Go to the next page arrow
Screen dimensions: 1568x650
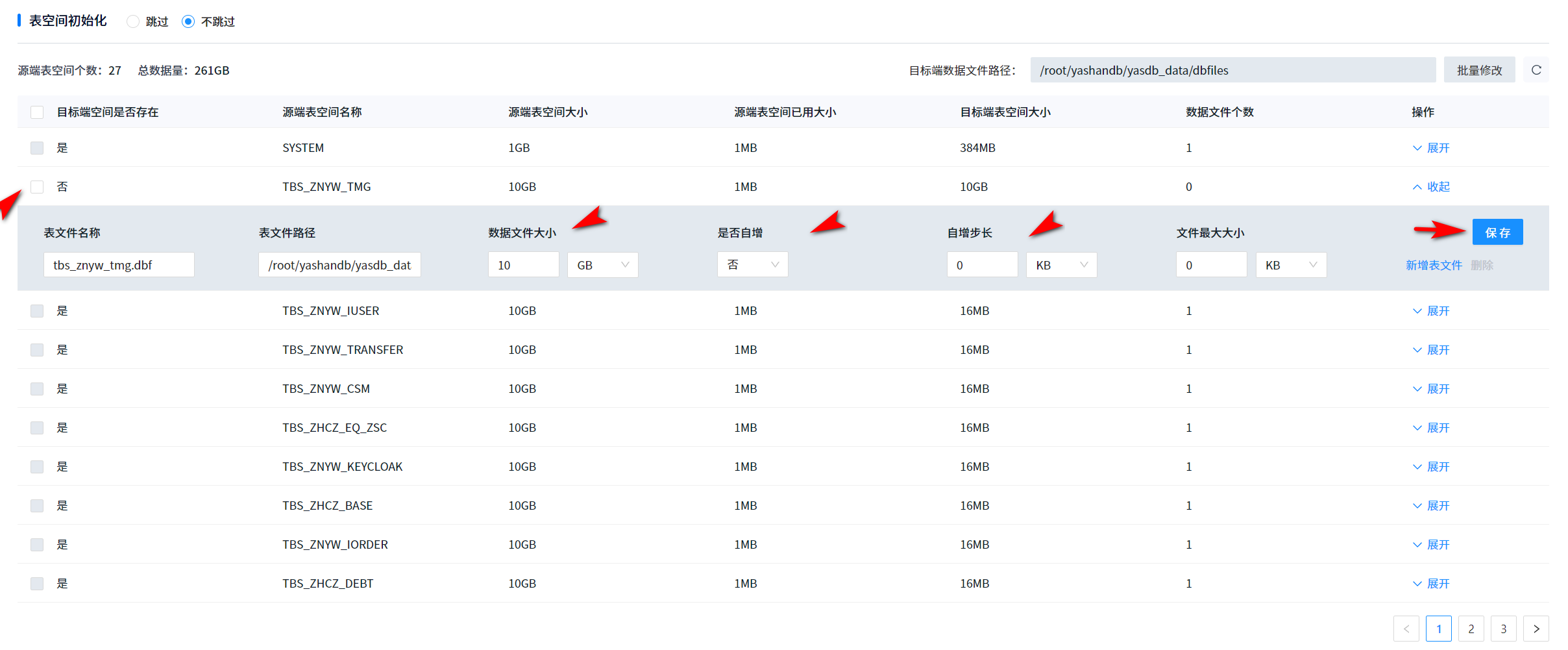(x=1536, y=629)
